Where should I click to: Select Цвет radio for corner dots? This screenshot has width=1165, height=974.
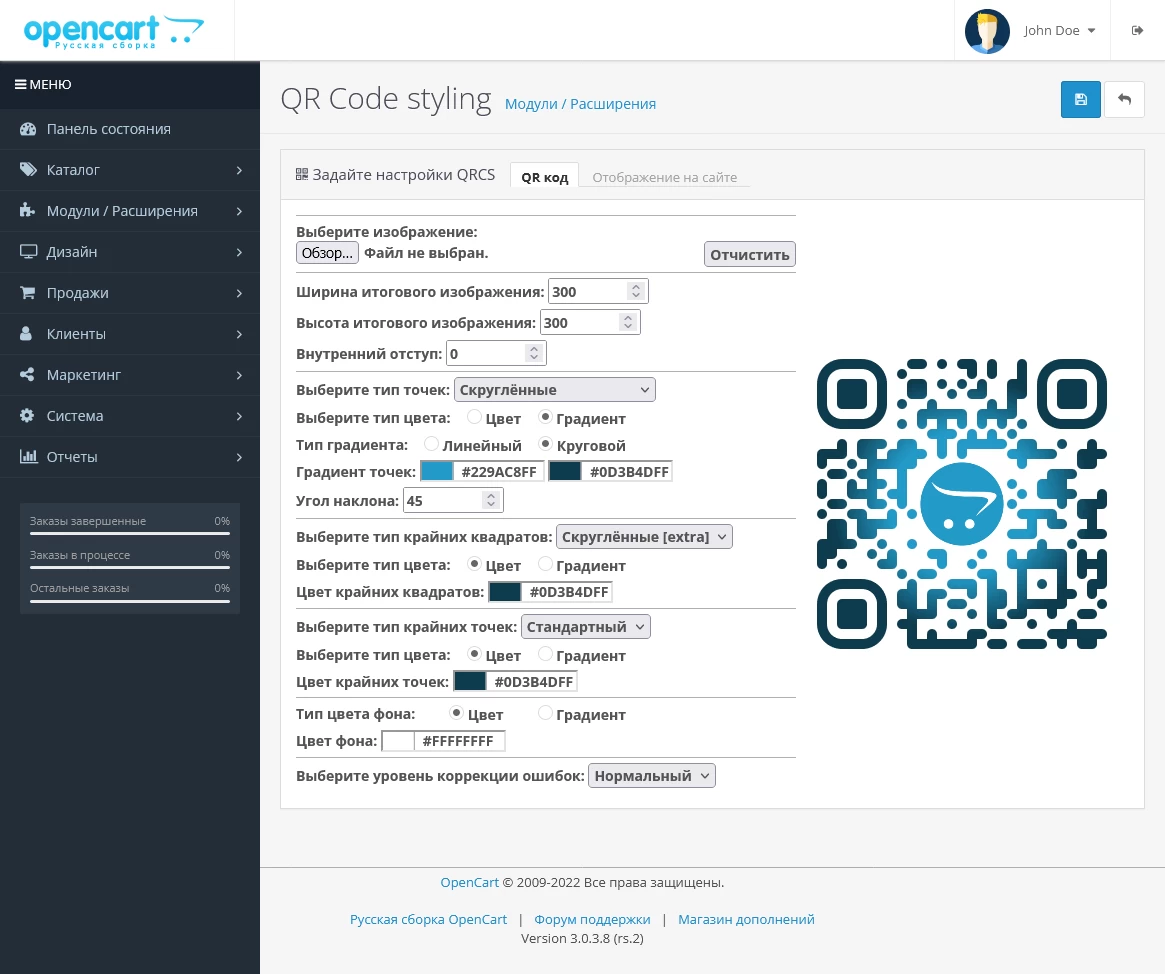tap(474, 655)
